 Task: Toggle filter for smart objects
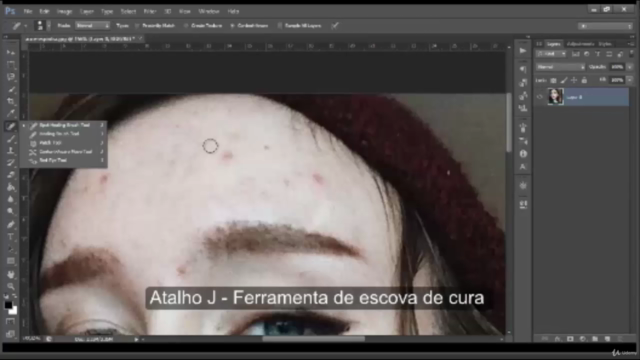click(x=620, y=54)
